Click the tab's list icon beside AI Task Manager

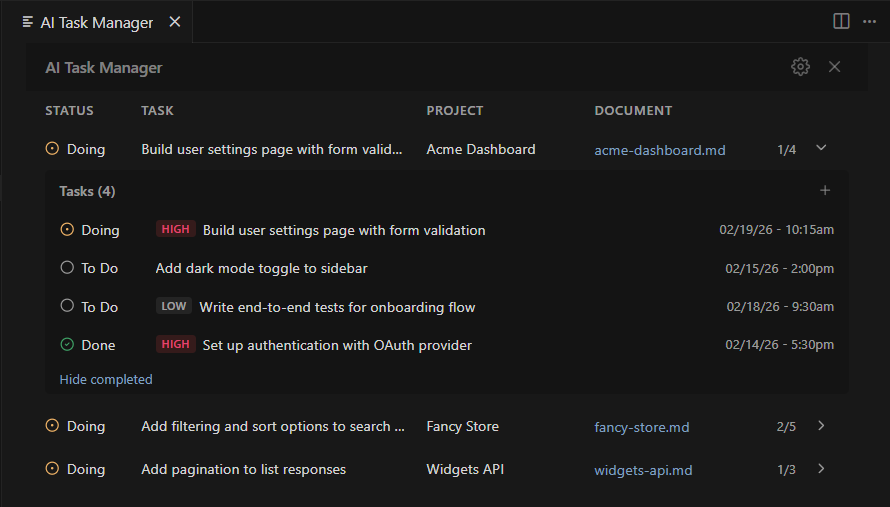pyautogui.click(x=27, y=22)
